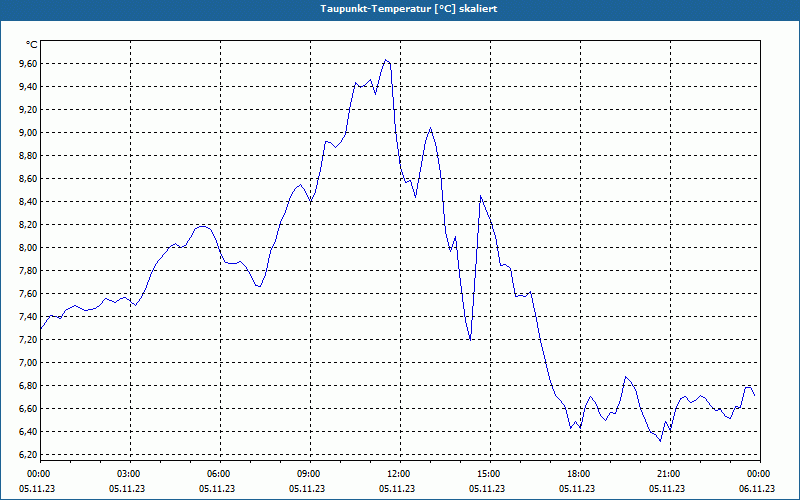
Task: Click the 15:00 time axis label
Action: pyautogui.click(x=490, y=474)
